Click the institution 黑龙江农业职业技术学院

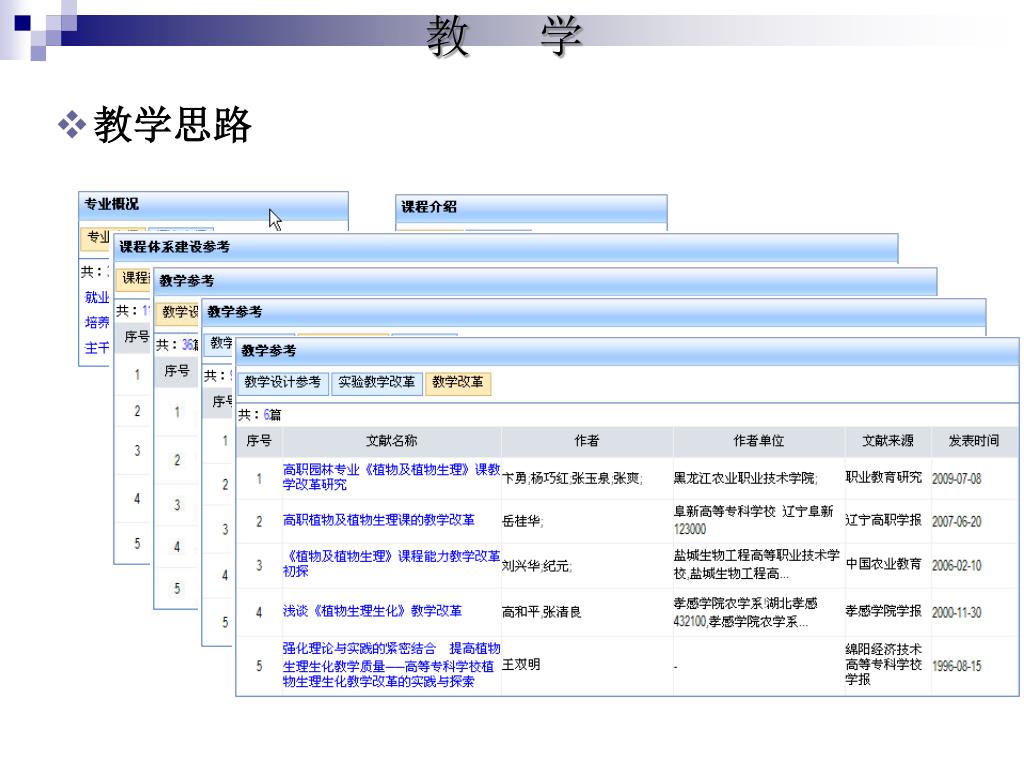pyautogui.click(x=746, y=479)
